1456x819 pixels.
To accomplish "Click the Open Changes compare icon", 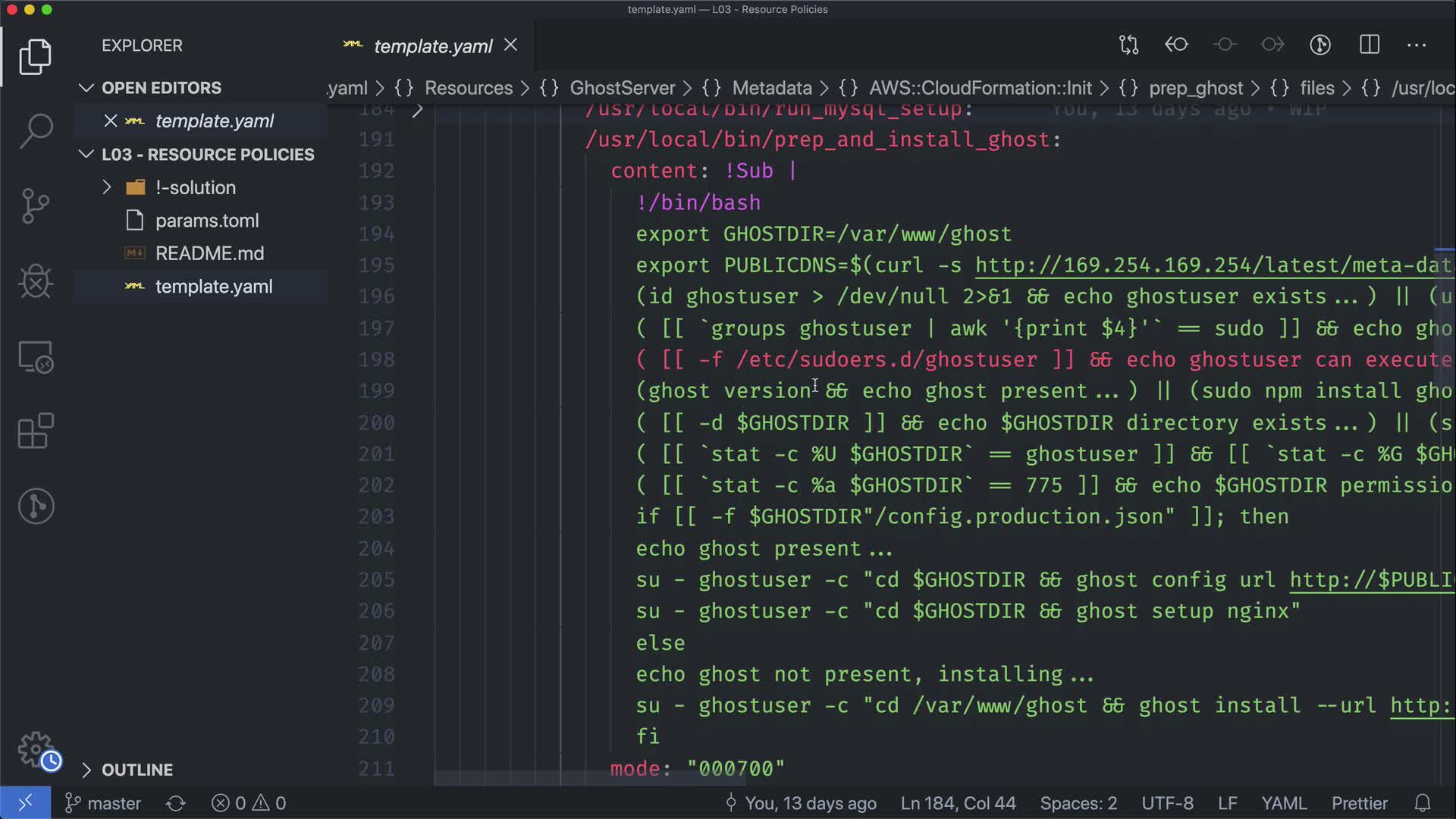I will 1129,45.
